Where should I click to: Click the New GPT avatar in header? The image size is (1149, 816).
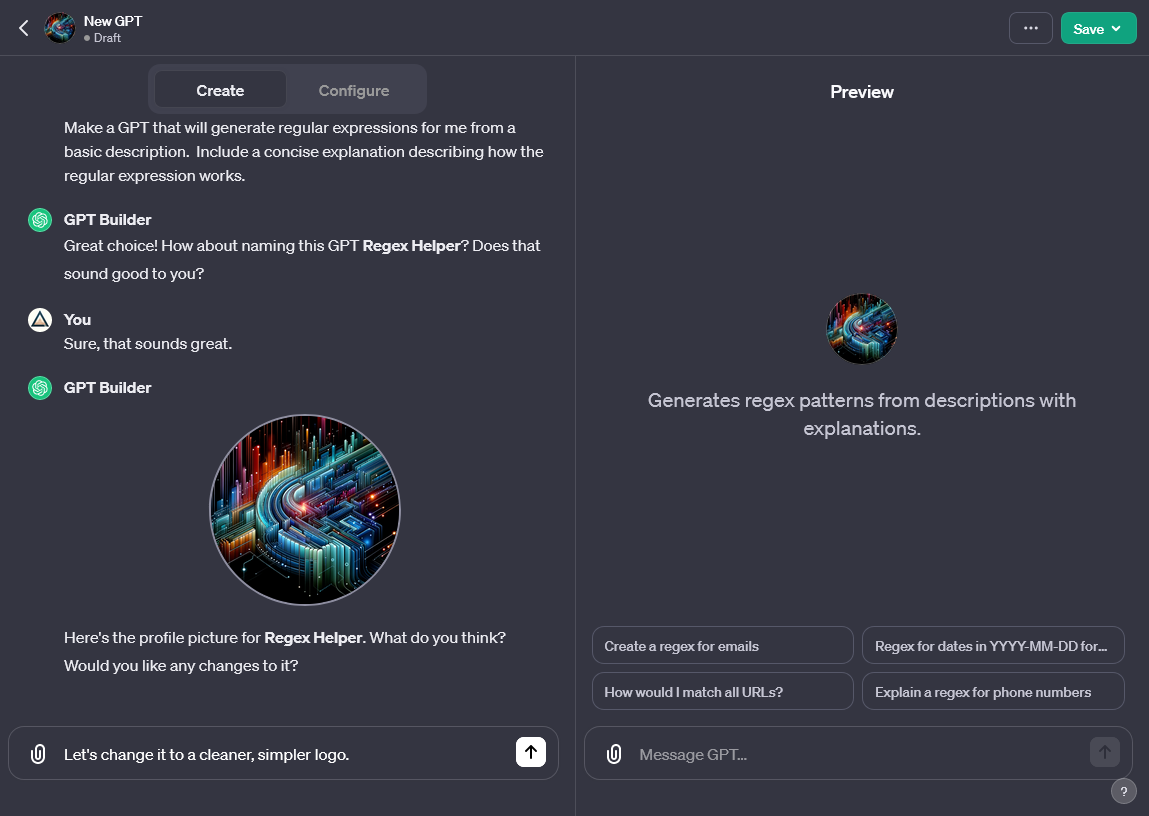tap(59, 28)
